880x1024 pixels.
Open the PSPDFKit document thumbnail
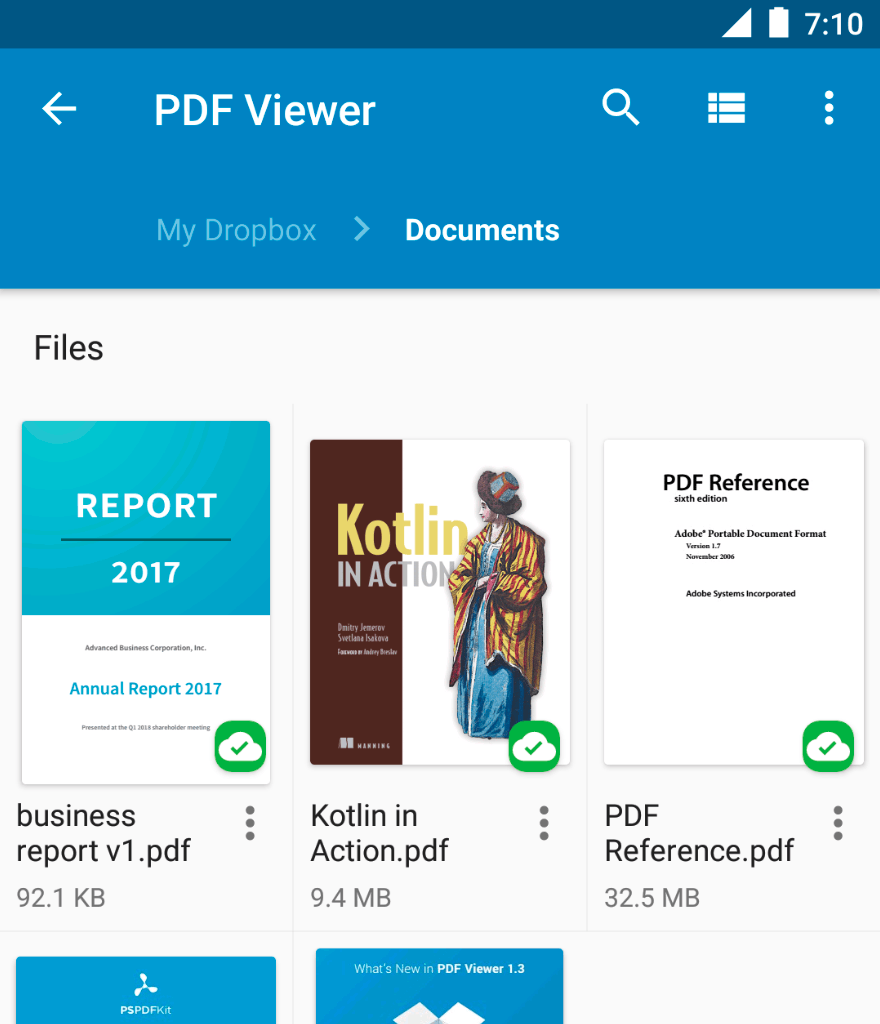pyautogui.click(x=146, y=990)
